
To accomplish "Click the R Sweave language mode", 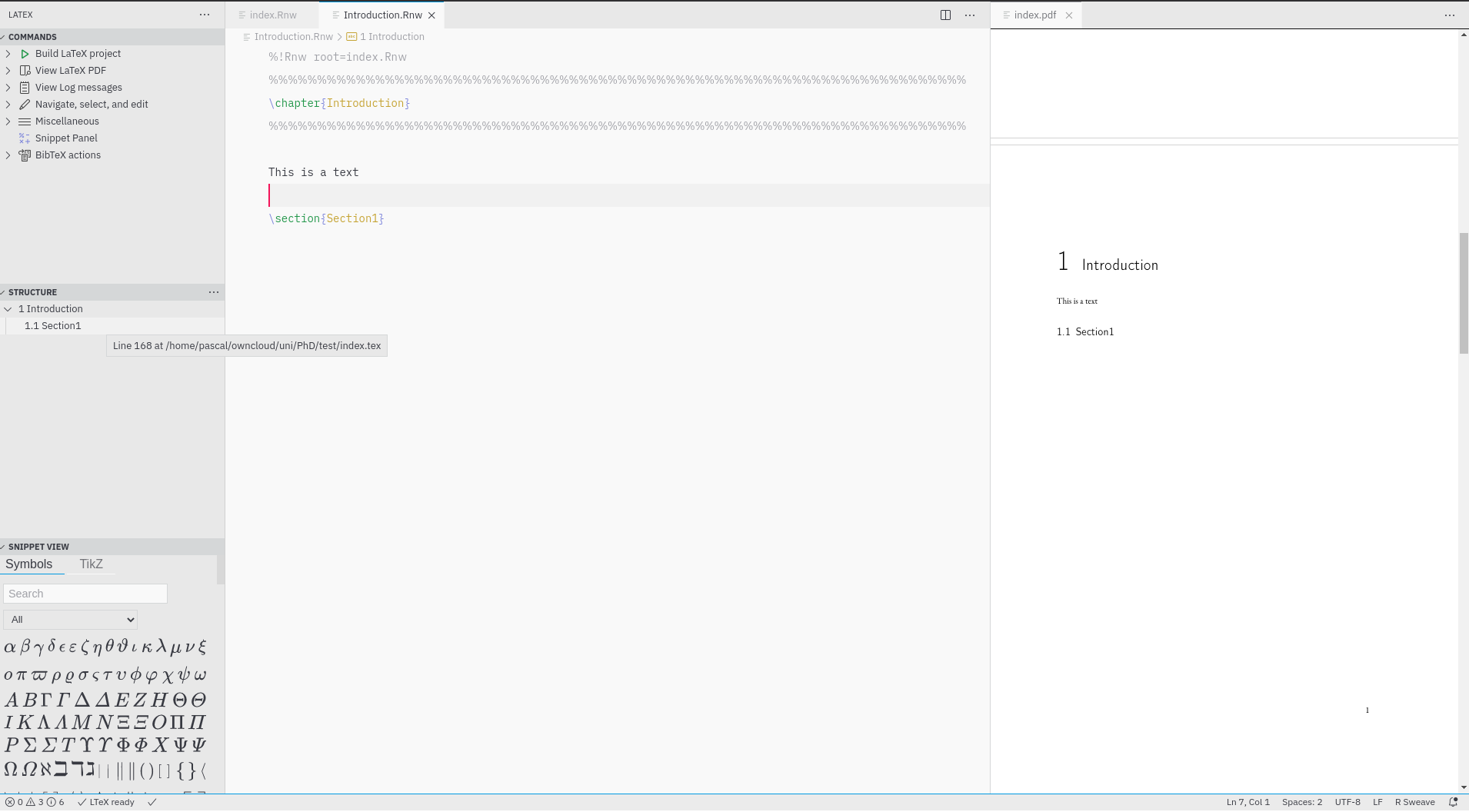I will coord(1414,801).
